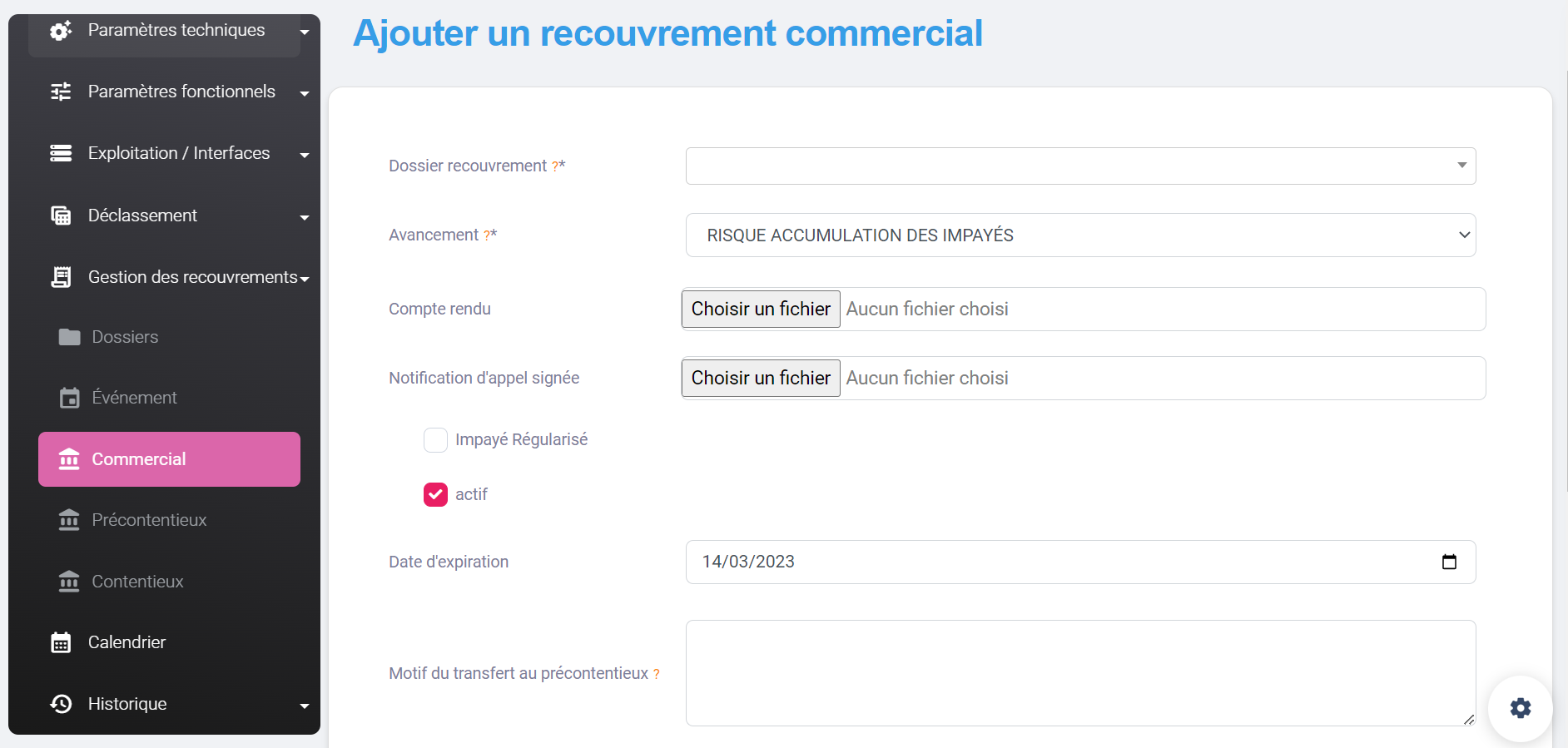Open the calendar picker icon in date field
Screen dimensions: 1568x748
[x=1449, y=562]
